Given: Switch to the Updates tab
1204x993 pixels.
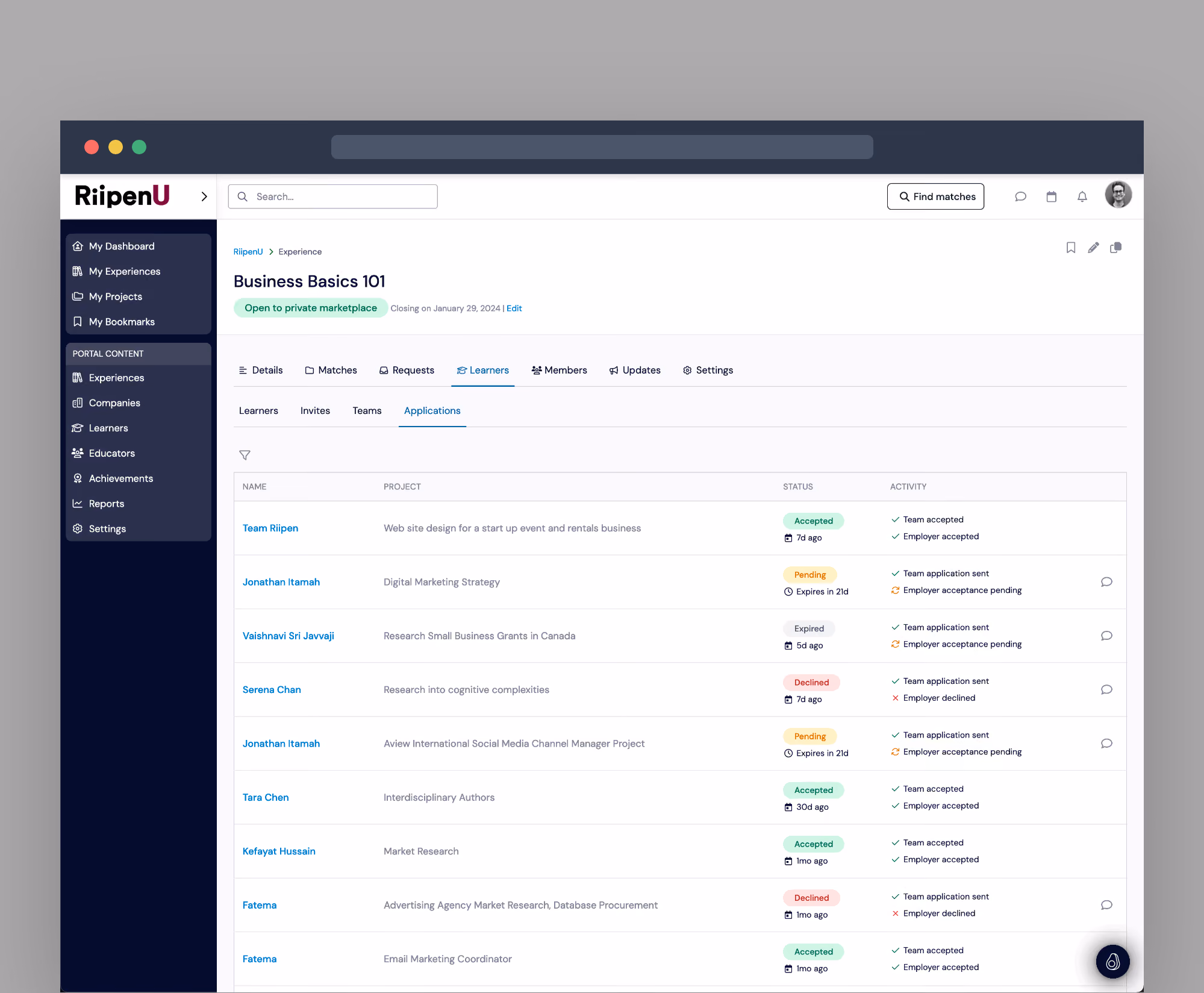Looking at the screenshot, I should coord(635,370).
